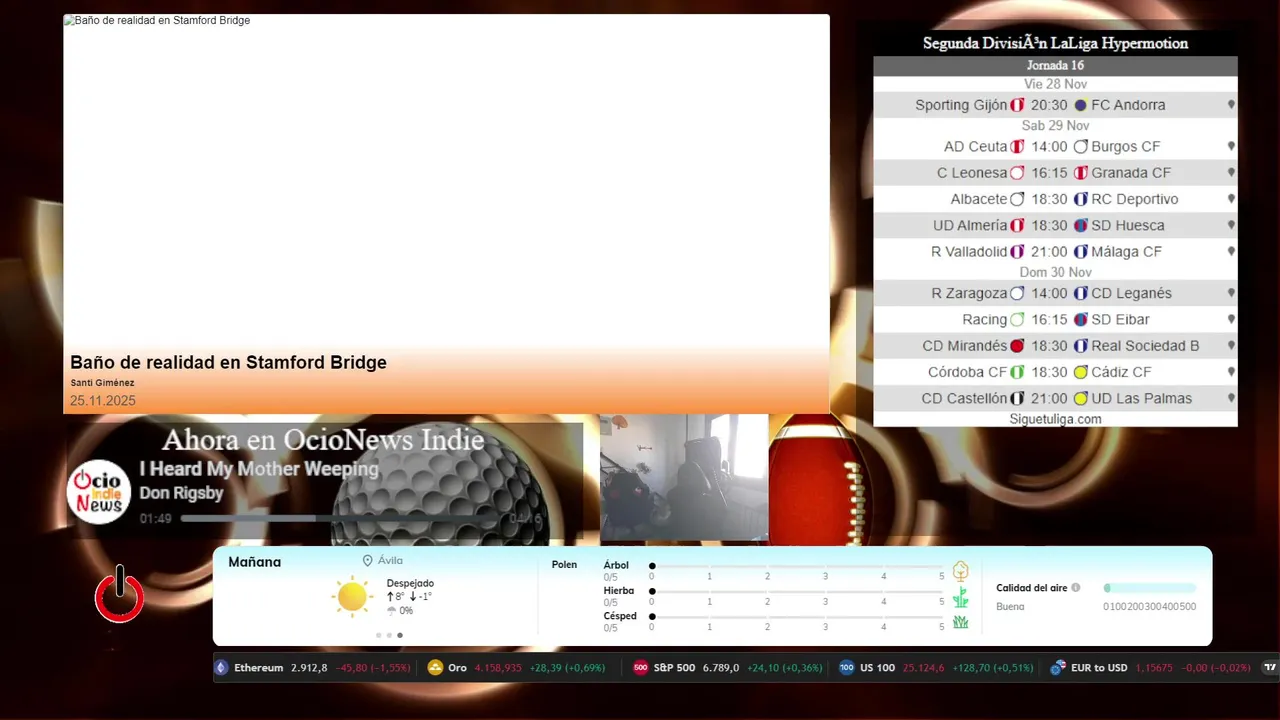Click the FC Andorra crest
The width and height of the screenshot is (1280, 720).
coord(1080,105)
